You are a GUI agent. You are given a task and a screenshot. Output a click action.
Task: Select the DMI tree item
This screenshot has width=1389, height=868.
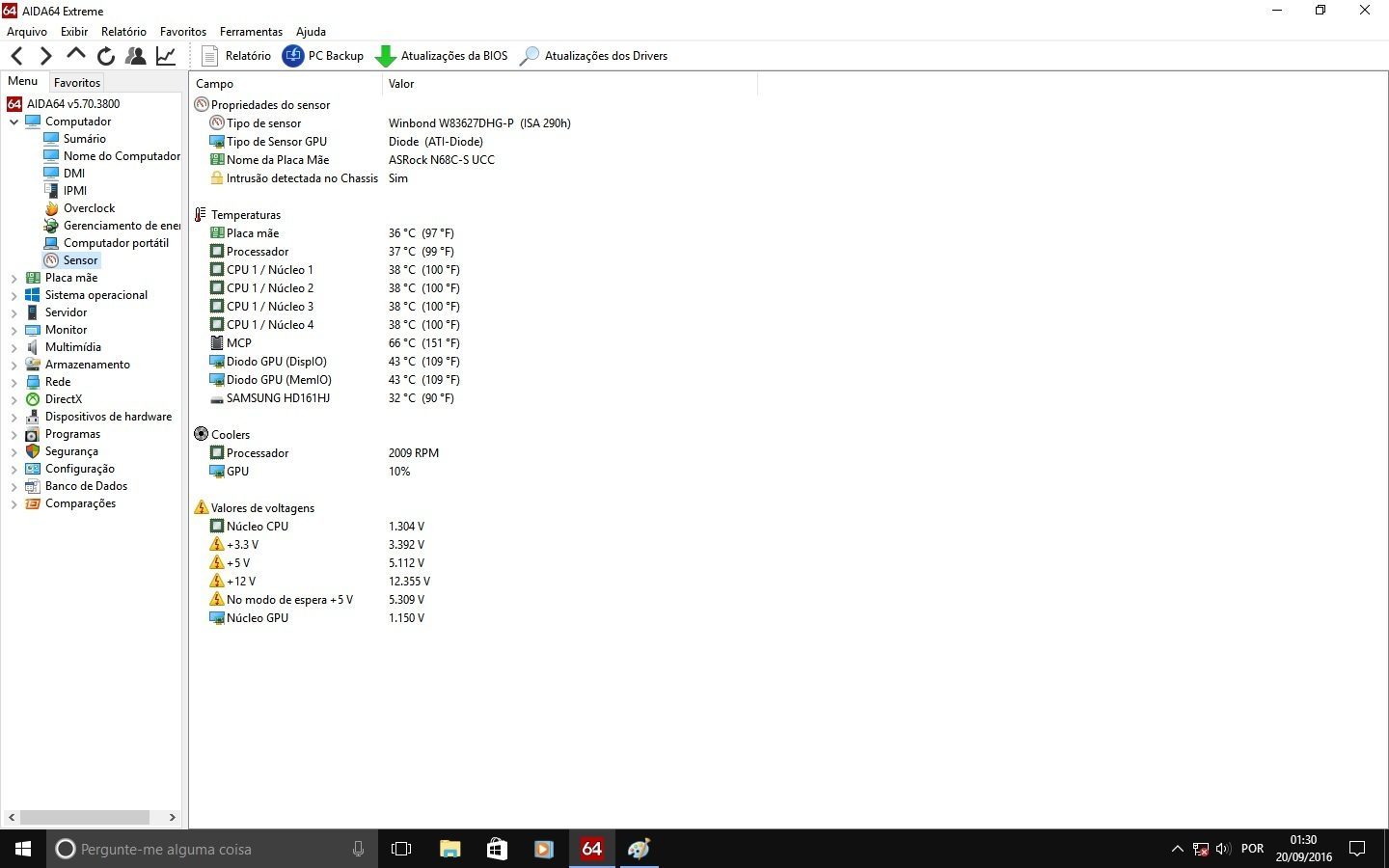(x=74, y=174)
